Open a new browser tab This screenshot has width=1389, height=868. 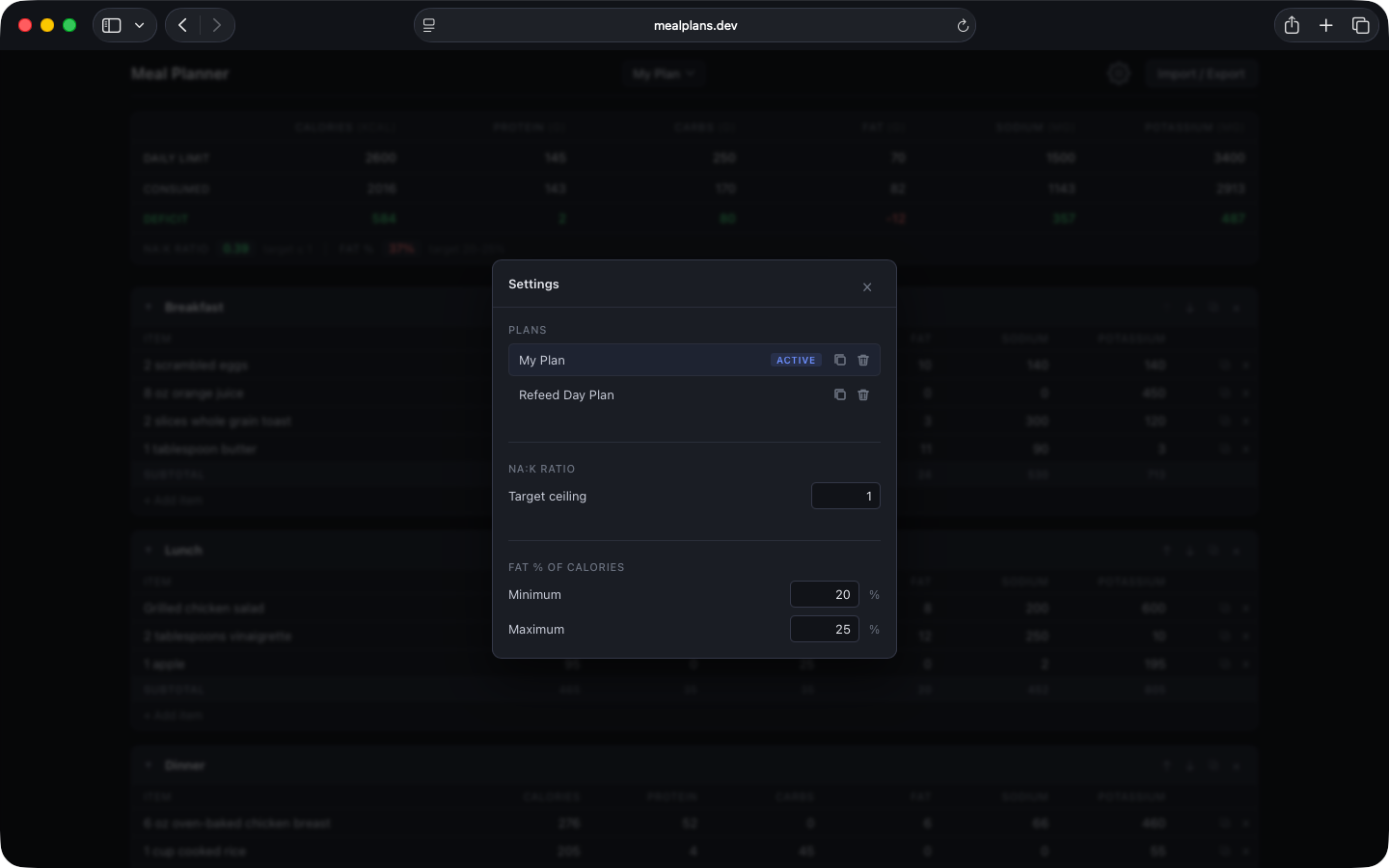coord(1326,25)
